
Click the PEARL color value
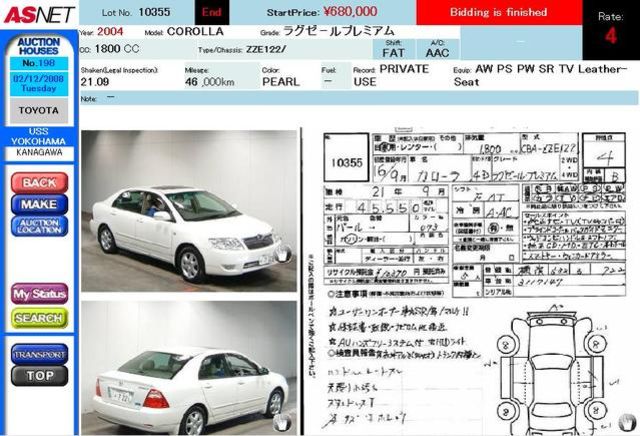click(281, 82)
